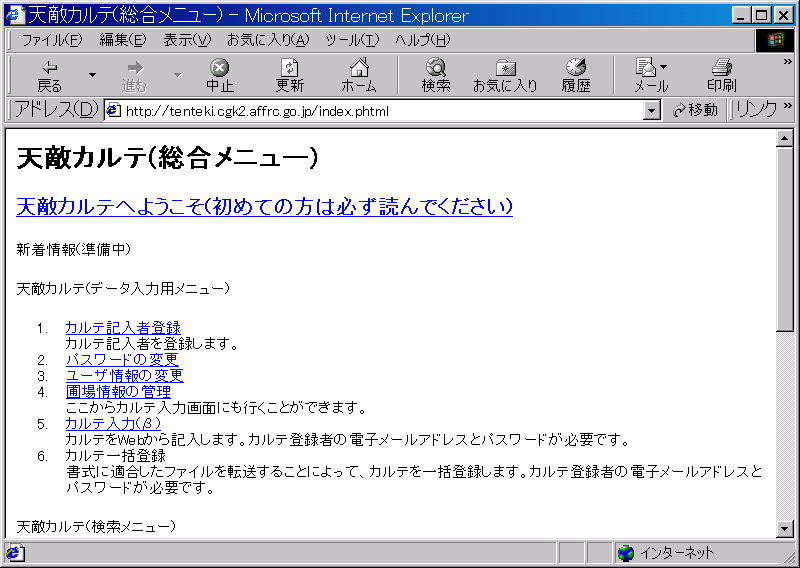Refresh the page with 更新 icon
800x568 pixels.
(290, 75)
